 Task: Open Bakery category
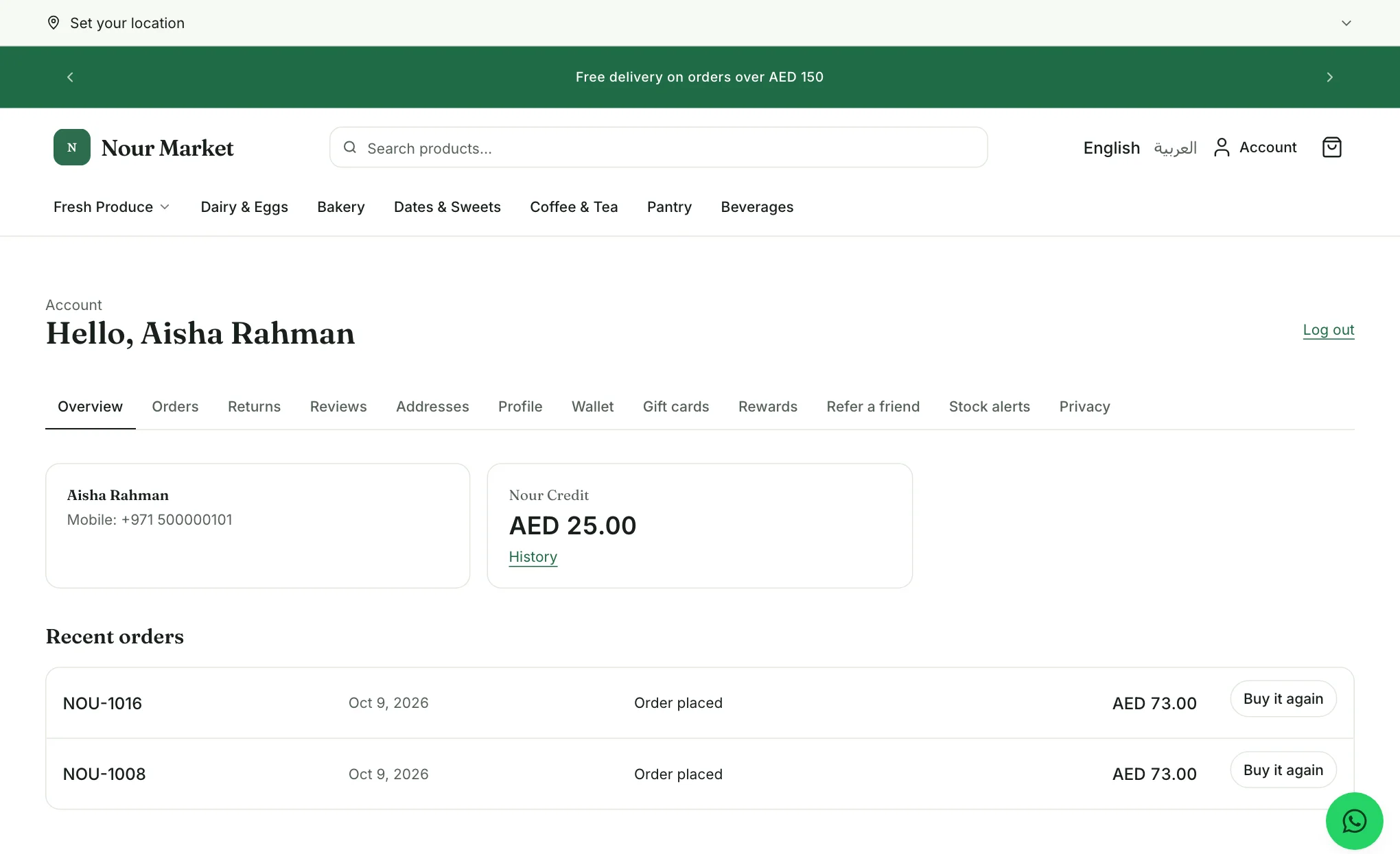341,207
